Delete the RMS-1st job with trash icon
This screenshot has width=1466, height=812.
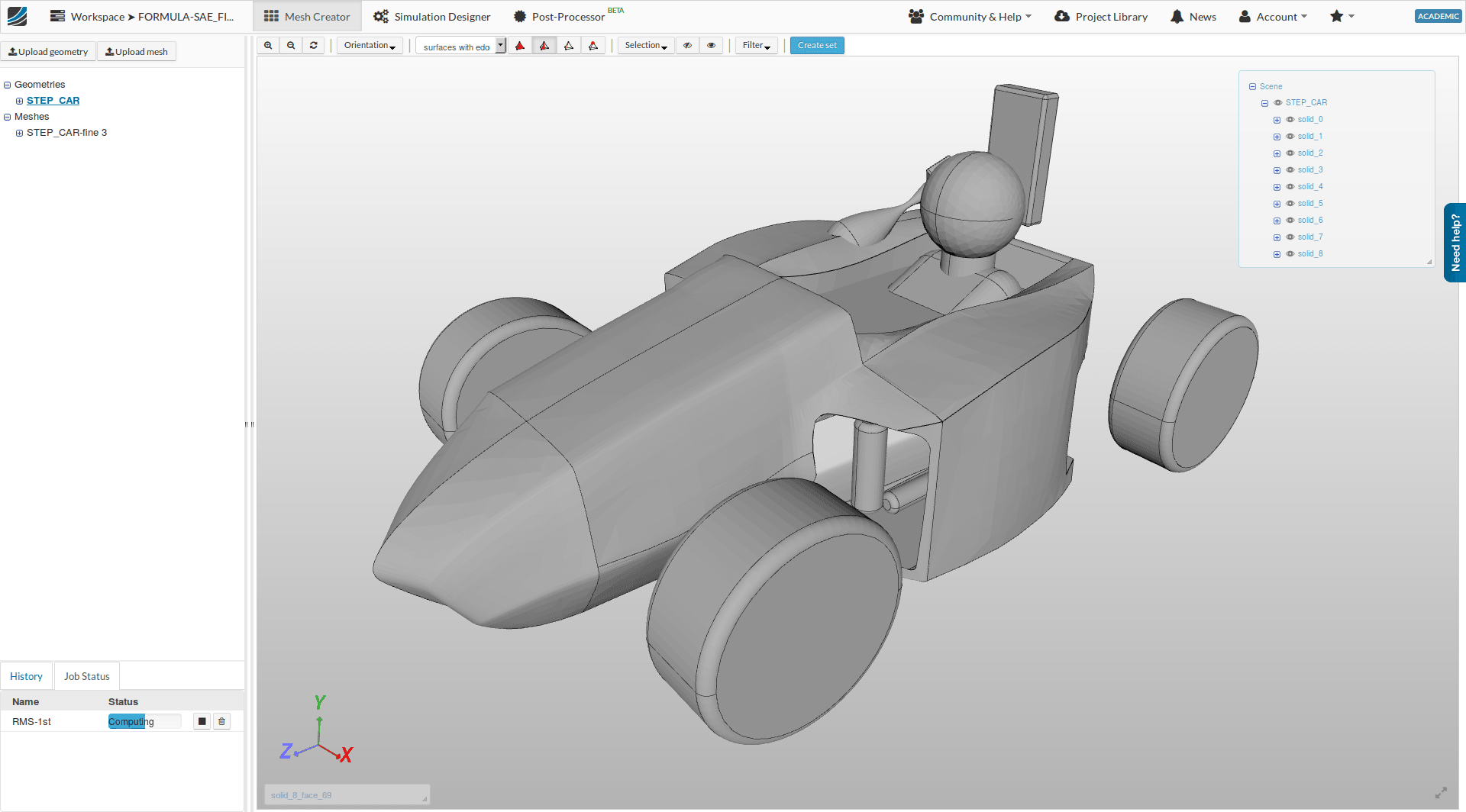222,722
